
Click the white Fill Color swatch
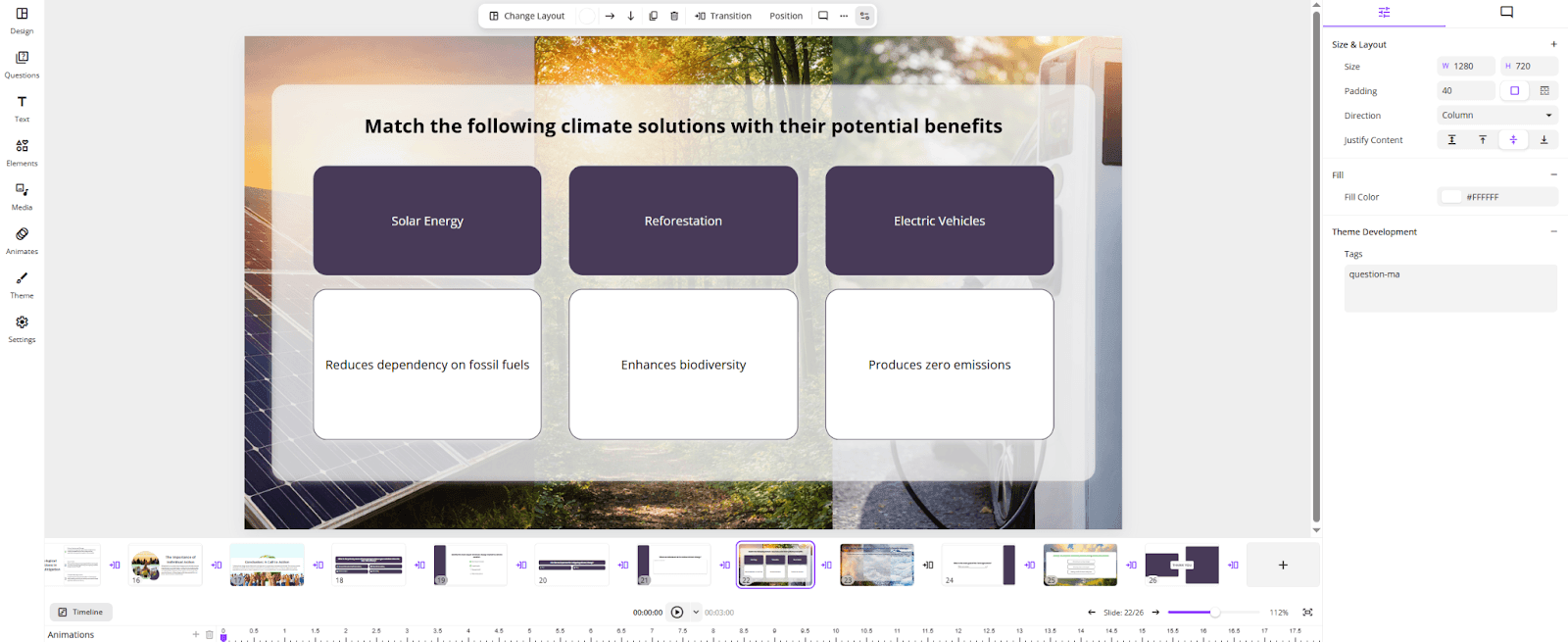point(1451,197)
